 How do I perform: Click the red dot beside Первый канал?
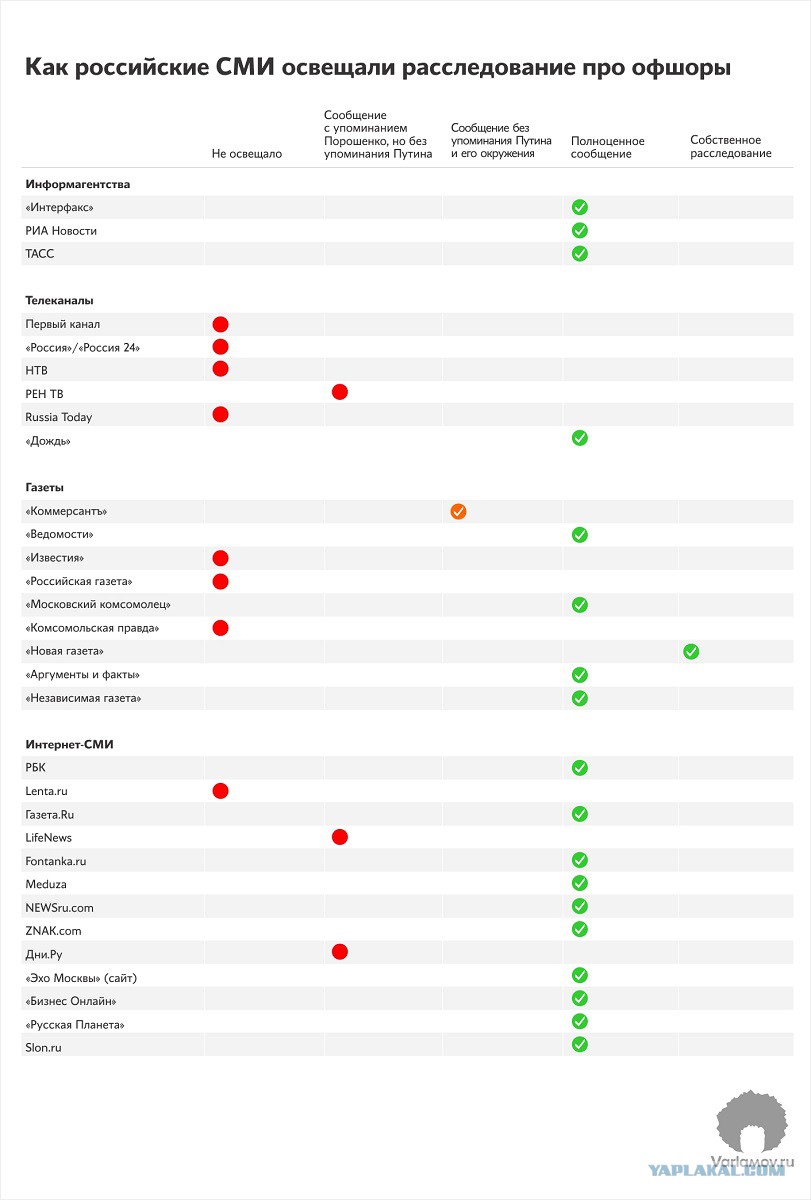click(x=221, y=324)
